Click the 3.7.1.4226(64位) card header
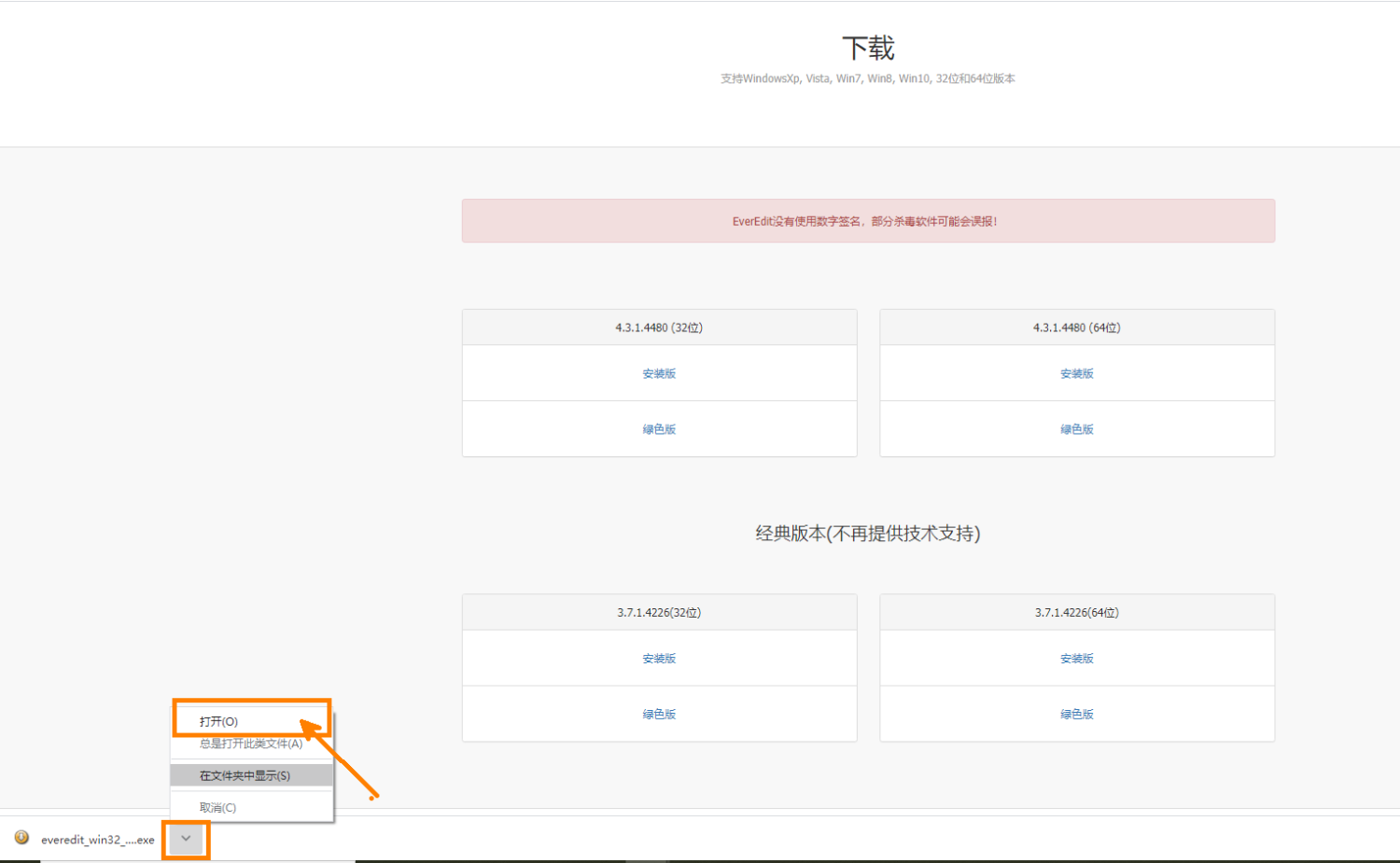This screenshot has height=863, width=1400. (x=1077, y=612)
